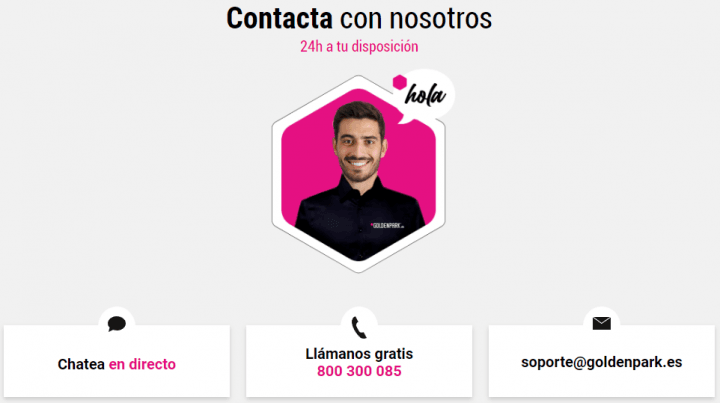
Task: Click the phone number 800 300 085
Action: click(359, 371)
